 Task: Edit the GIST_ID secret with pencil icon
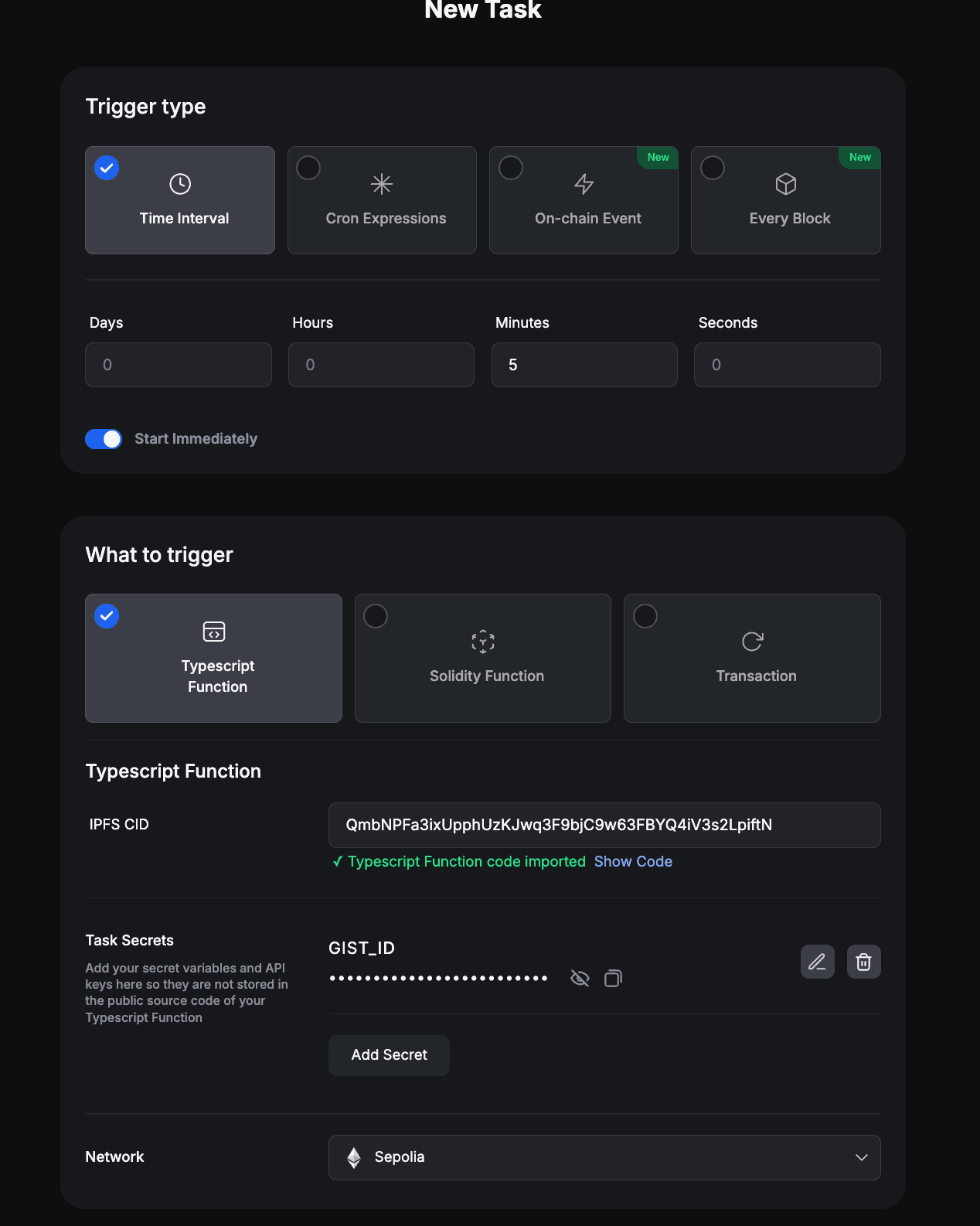pyautogui.click(x=817, y=962)
